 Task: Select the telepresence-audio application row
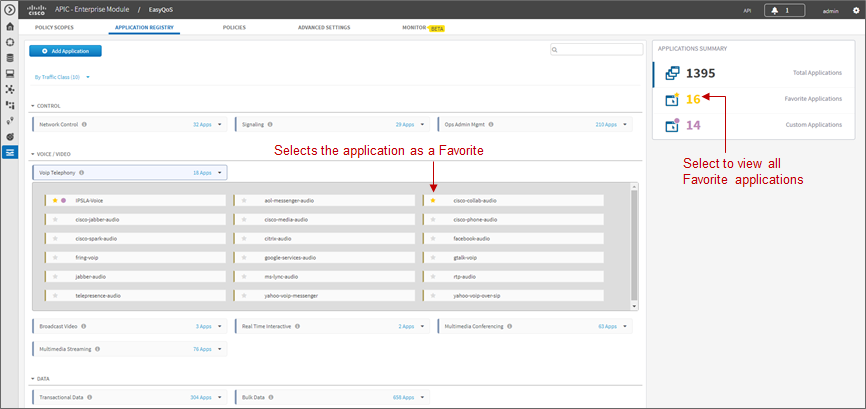coord(135,296)
